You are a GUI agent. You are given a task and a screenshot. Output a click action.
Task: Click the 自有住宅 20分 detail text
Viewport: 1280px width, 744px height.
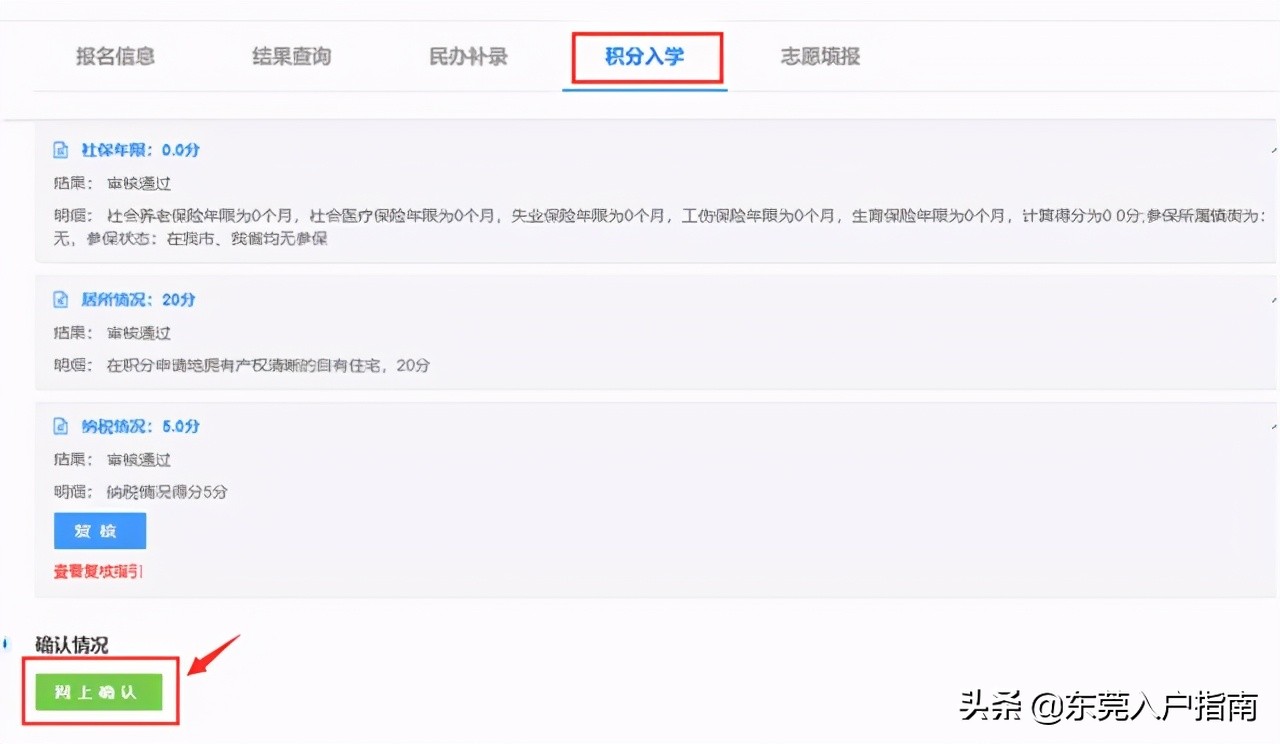click(268, 366)
